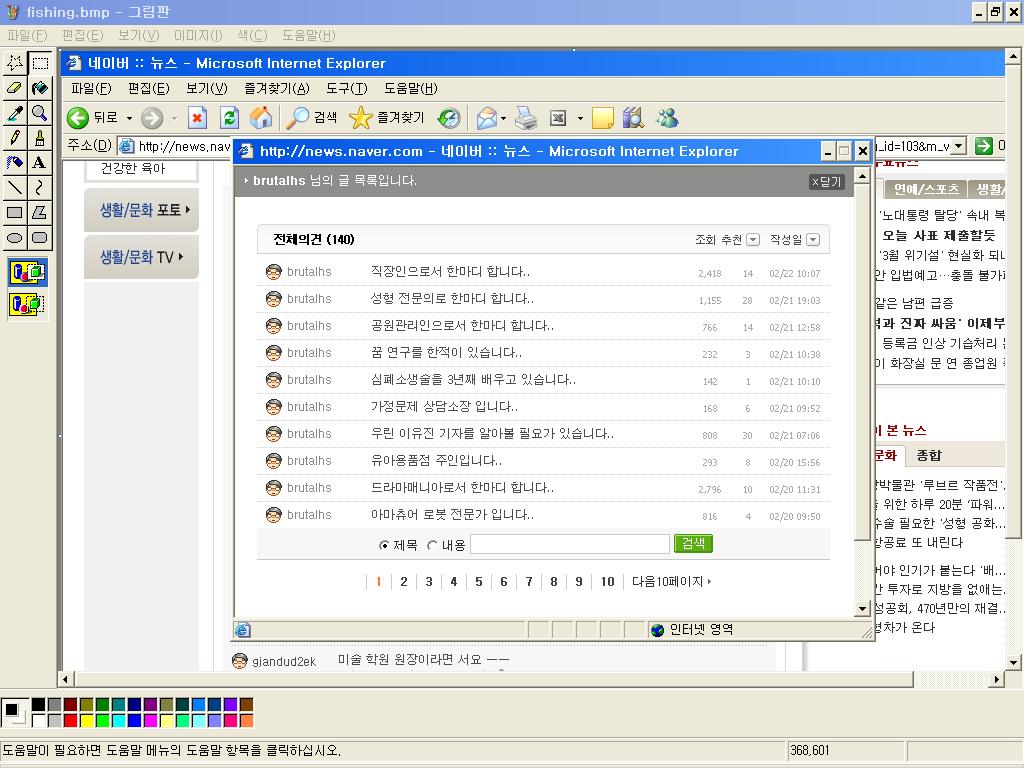The image size is (1024, 768).
Task: Select the Pencil tool in Paint
Action: point(14,138)
